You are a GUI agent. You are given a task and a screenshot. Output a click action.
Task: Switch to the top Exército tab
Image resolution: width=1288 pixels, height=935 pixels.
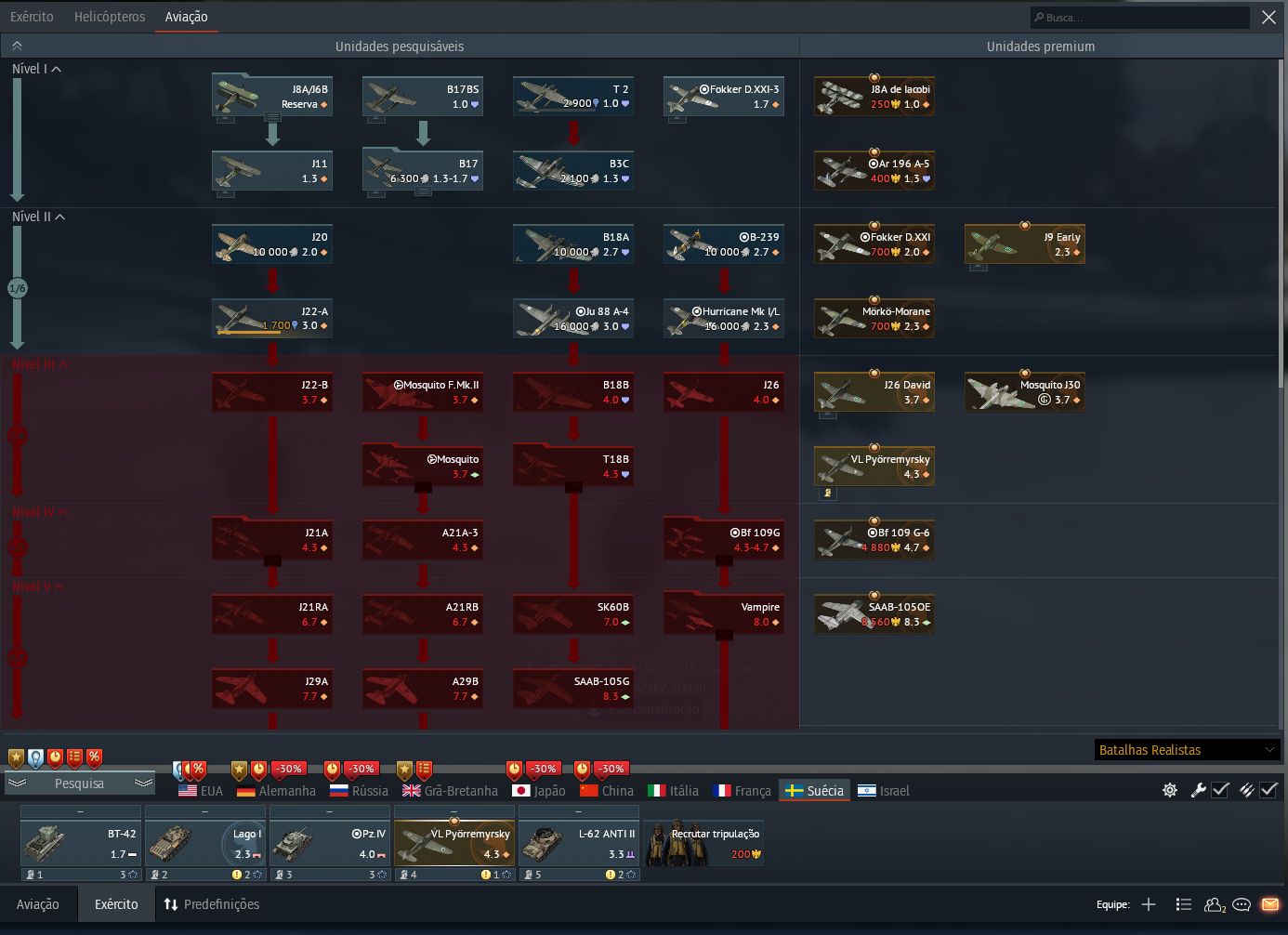[32, 17]
